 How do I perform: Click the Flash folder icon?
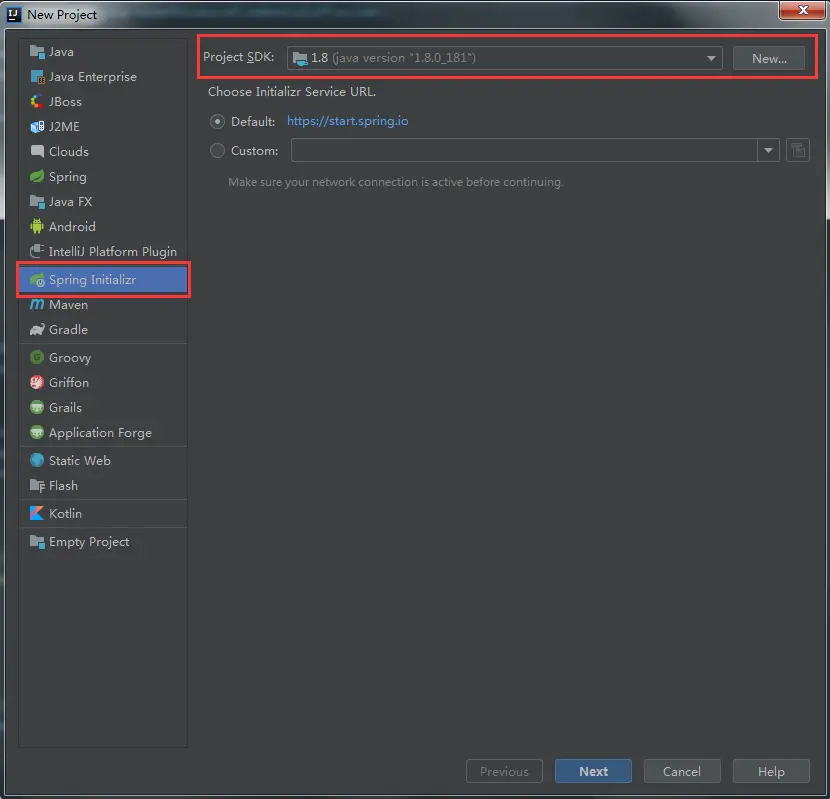click(x=37, y=485)
